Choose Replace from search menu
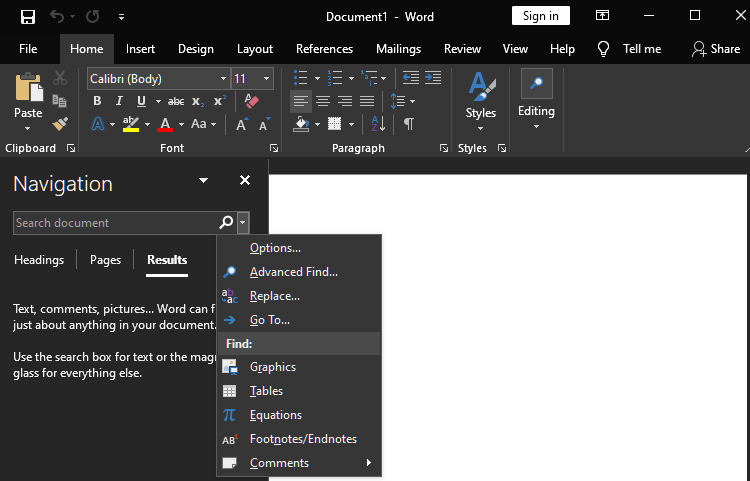The image size is (750, 481). click(299, 296)
